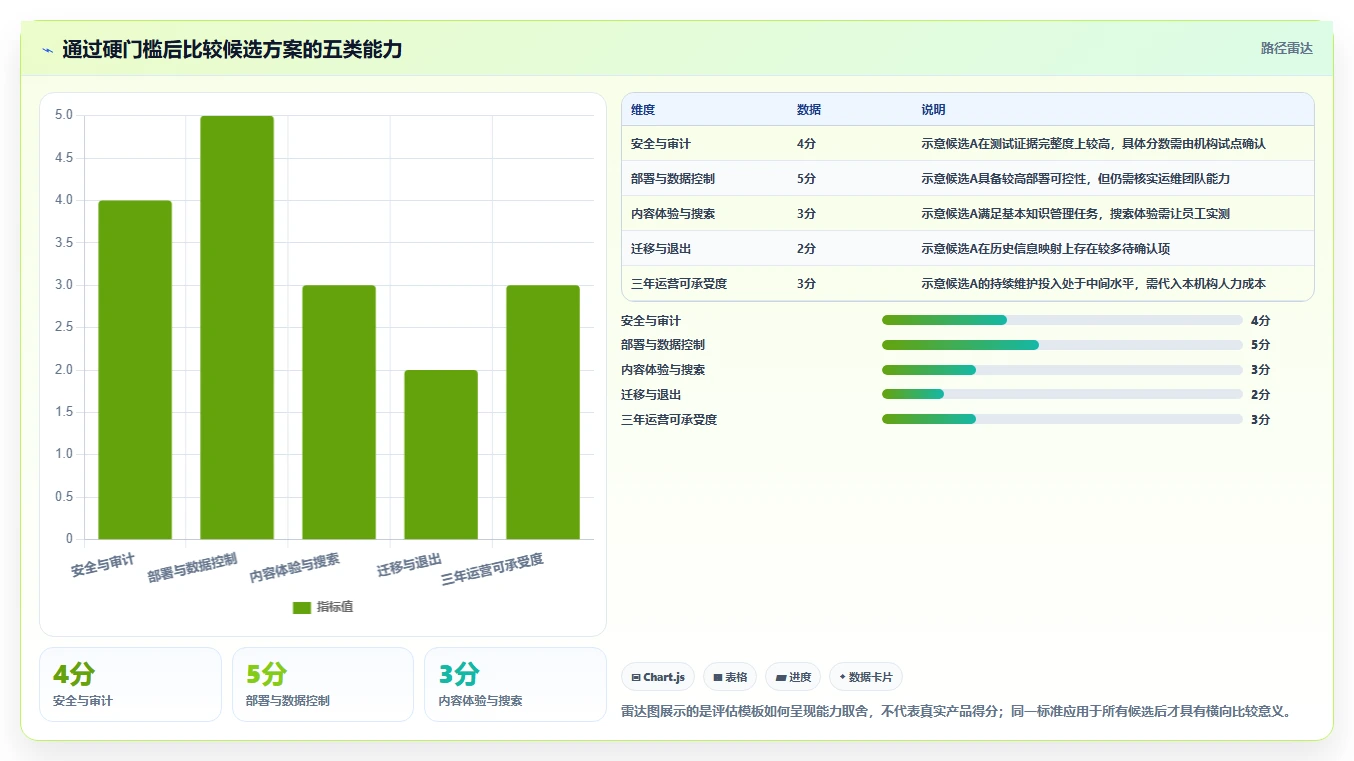1354x761 pixels.
Task: Click the 2分 cell in 迁移与退出 table row
Action: (x=806, y=249)
